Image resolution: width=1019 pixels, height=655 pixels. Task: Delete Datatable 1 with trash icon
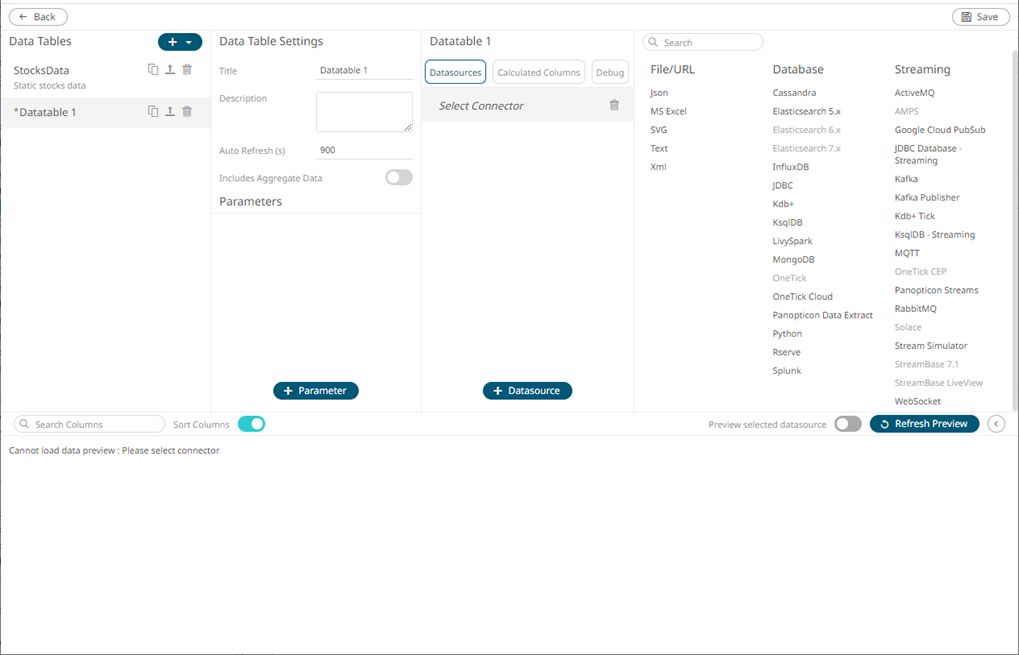187,112
